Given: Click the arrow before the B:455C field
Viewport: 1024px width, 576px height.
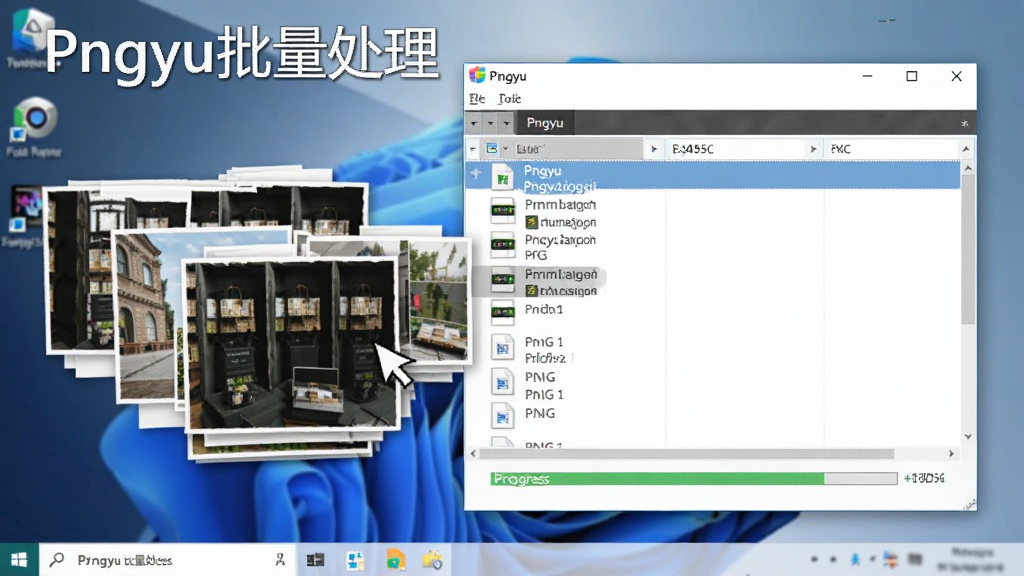Looking at the screenshot, I should 654,149.
